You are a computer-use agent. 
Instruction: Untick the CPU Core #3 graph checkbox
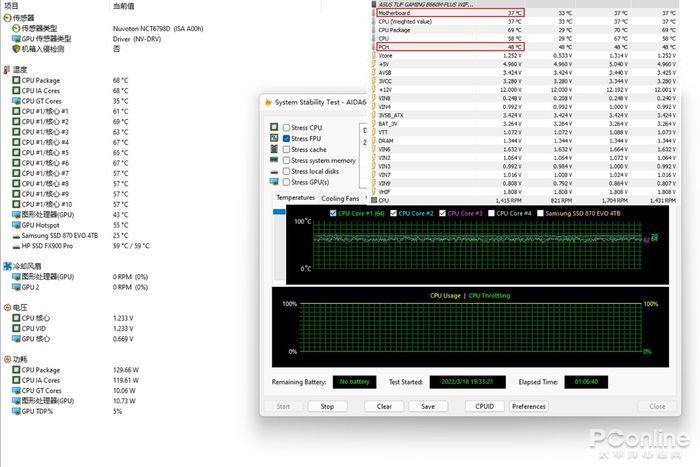[442, 213]
